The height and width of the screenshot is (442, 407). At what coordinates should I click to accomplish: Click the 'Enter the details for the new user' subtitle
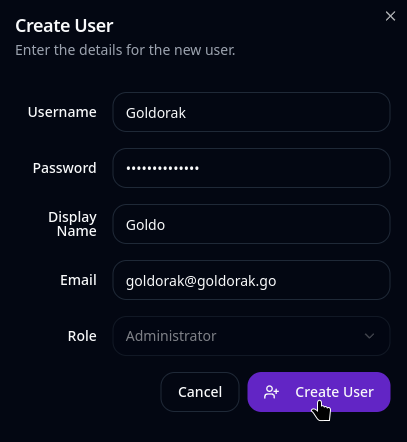tap(125, 50)
